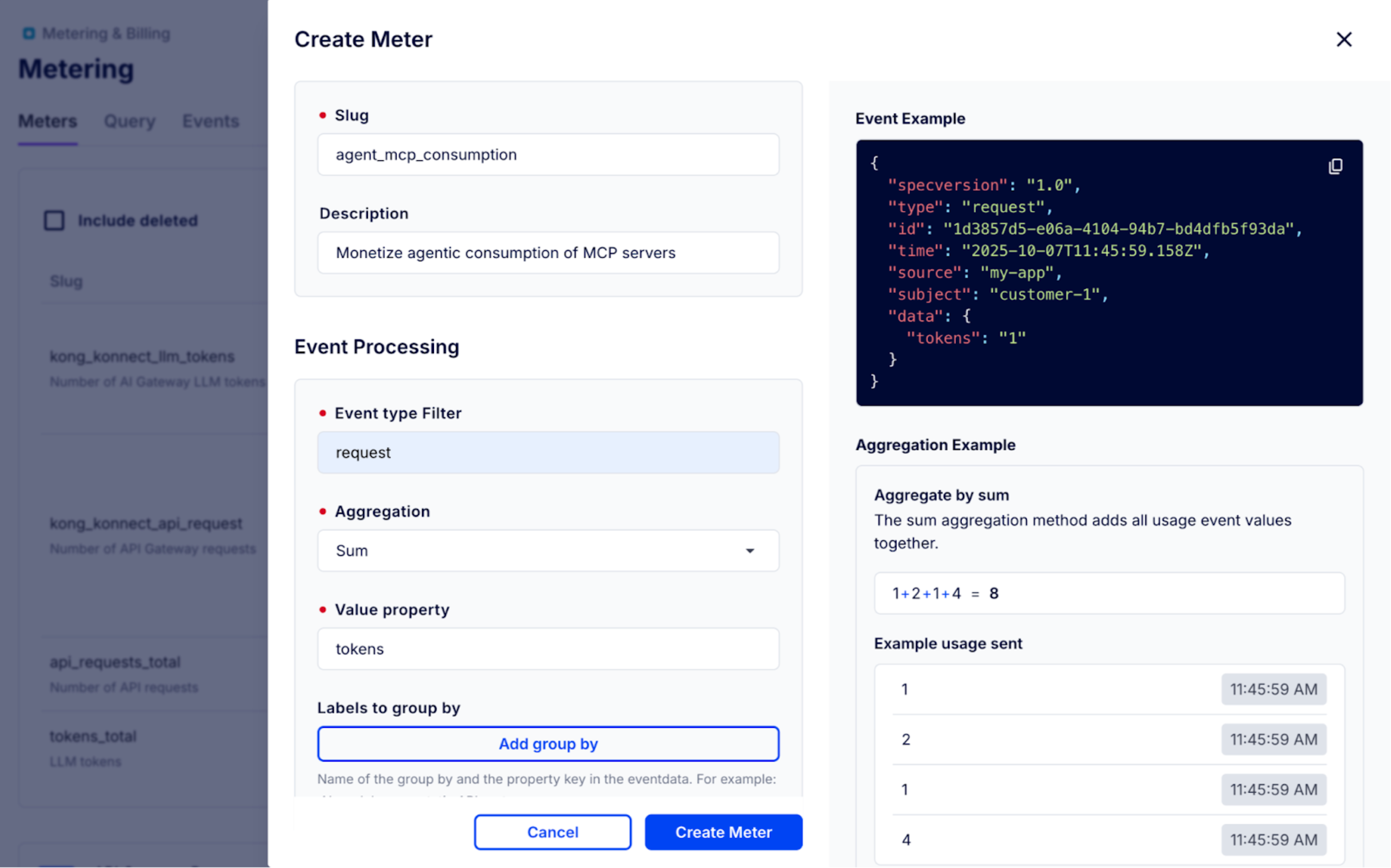Viewport: 1391px width, 868px height.
Task: Close the Create Meter dialog
Action: (x=1343, y=40)
